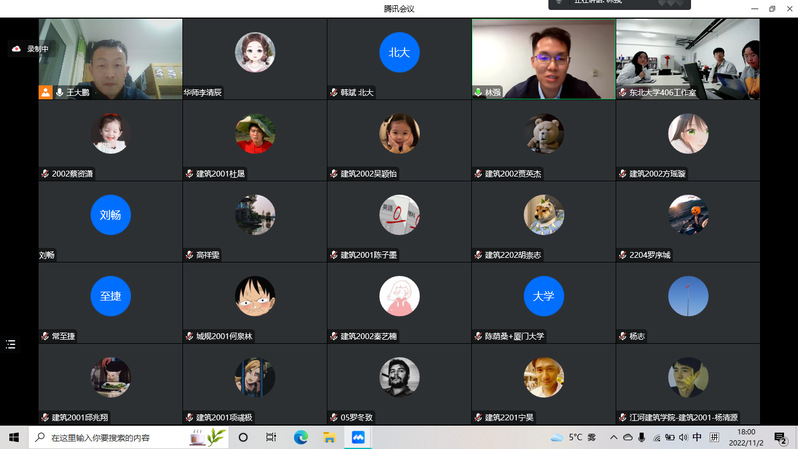The height and width of the screenshot is (449, 798).
Task: Open Task View from the taskbar
Action: click(271, 437)
